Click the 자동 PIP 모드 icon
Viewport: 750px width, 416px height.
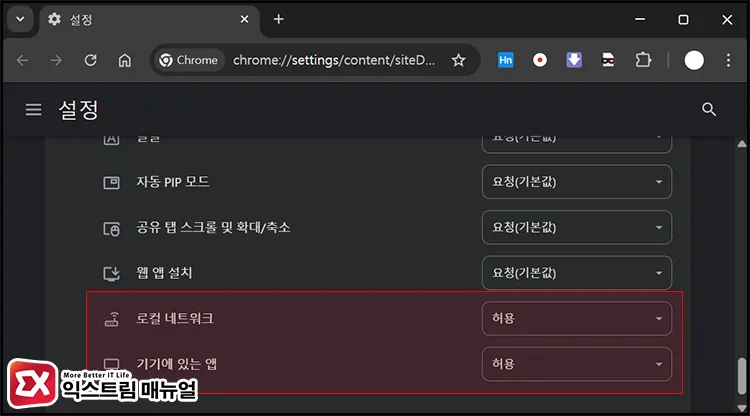(x=111, y=182)
